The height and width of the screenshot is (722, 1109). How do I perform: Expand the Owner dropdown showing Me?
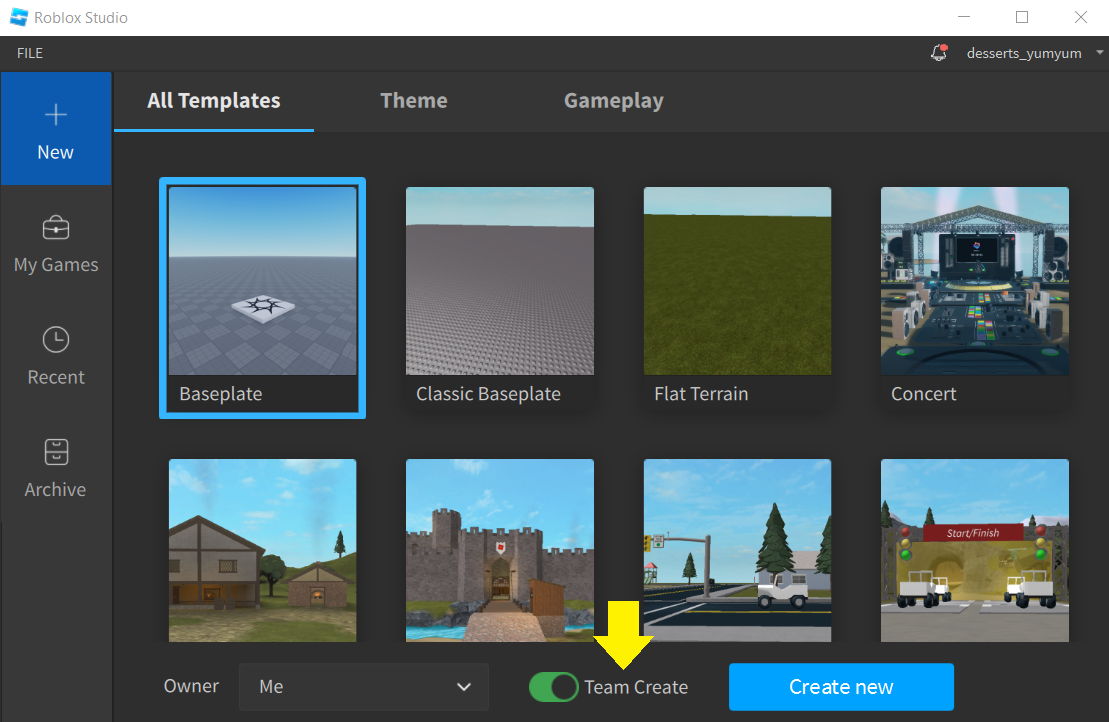[364, 687]
